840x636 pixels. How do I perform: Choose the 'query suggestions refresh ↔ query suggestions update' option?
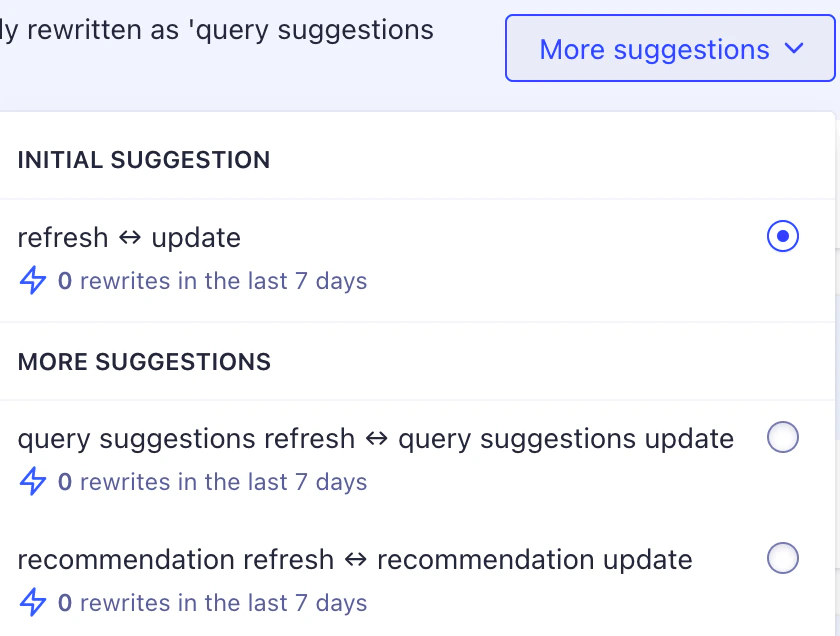(783, 437)
